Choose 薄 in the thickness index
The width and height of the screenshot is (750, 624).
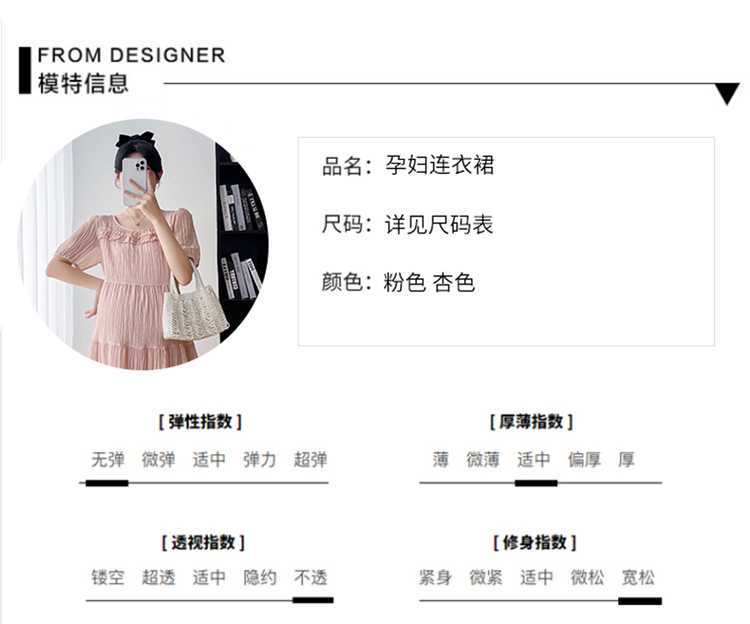[441, 460]
